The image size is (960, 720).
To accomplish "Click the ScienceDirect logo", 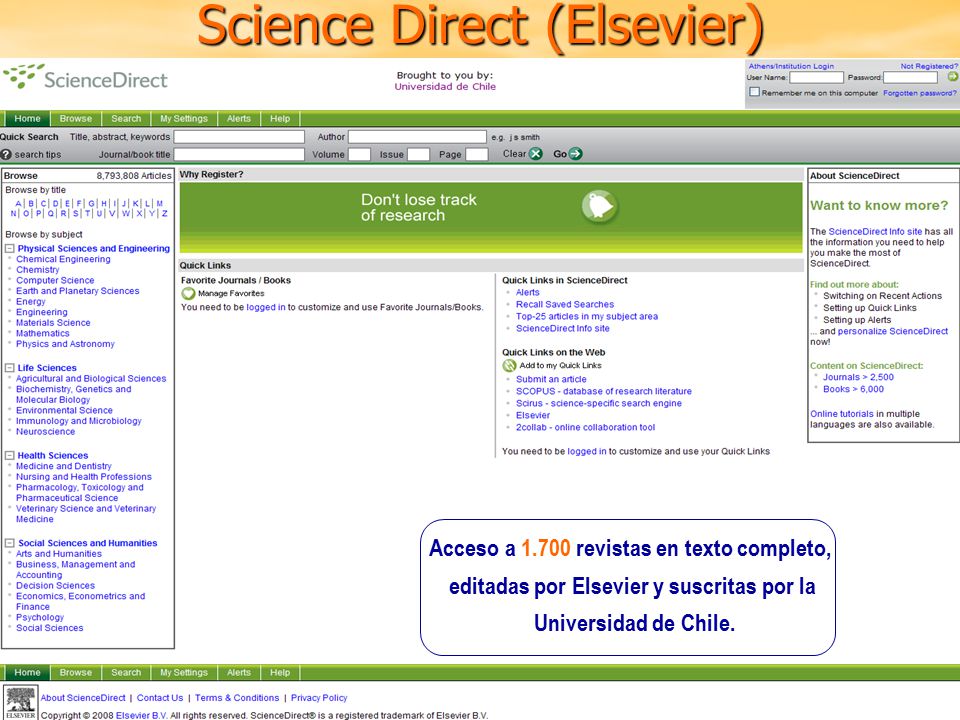I will (85, 78).
